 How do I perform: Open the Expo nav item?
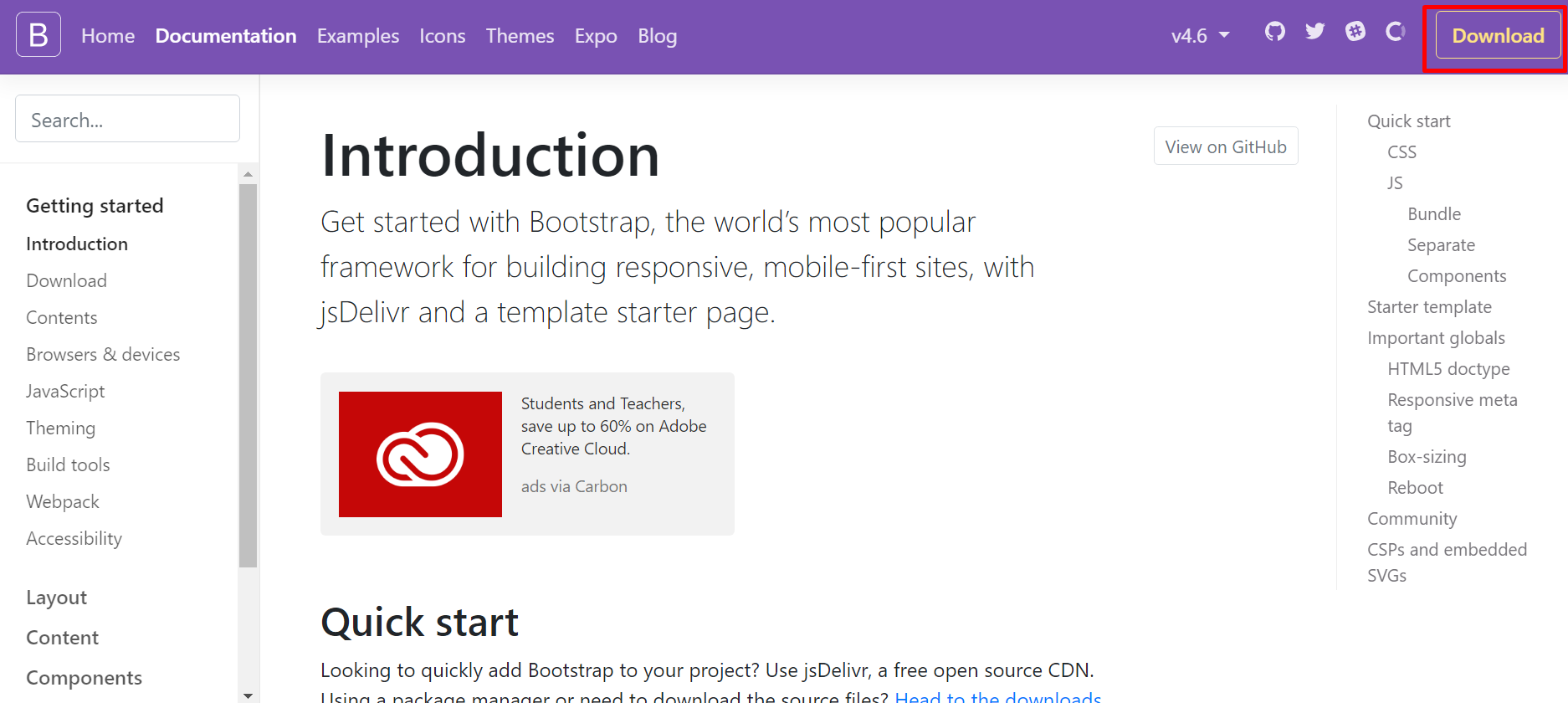click(596, 36)
